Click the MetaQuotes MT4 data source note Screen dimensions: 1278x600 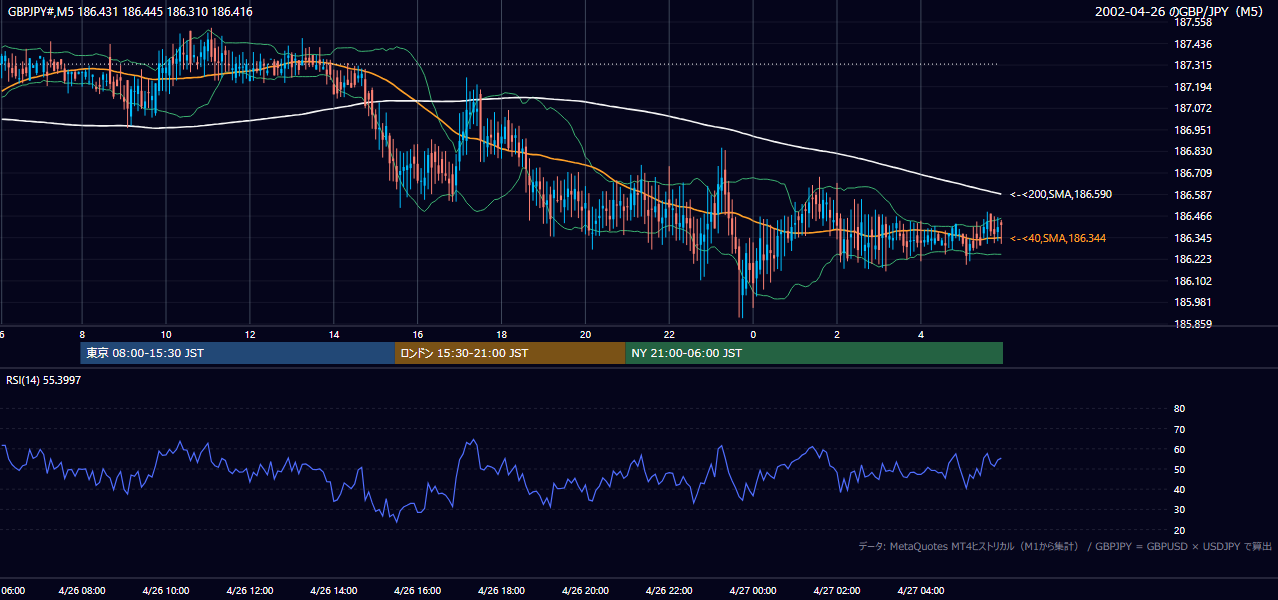click(x=1065, y=546)
